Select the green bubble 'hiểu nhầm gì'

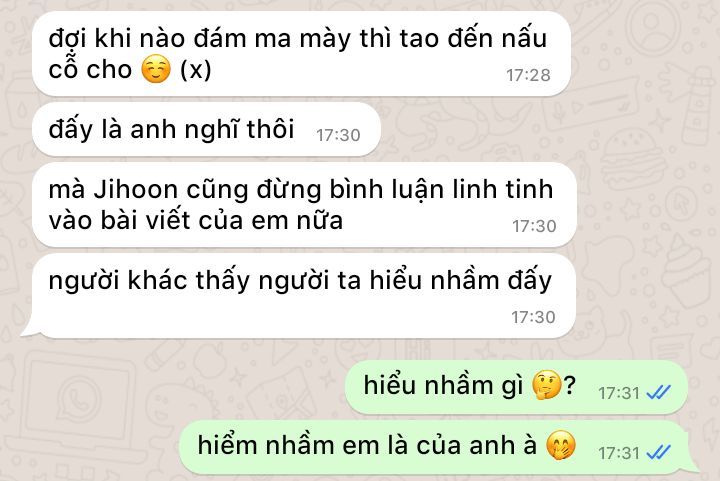pos(517,387)
